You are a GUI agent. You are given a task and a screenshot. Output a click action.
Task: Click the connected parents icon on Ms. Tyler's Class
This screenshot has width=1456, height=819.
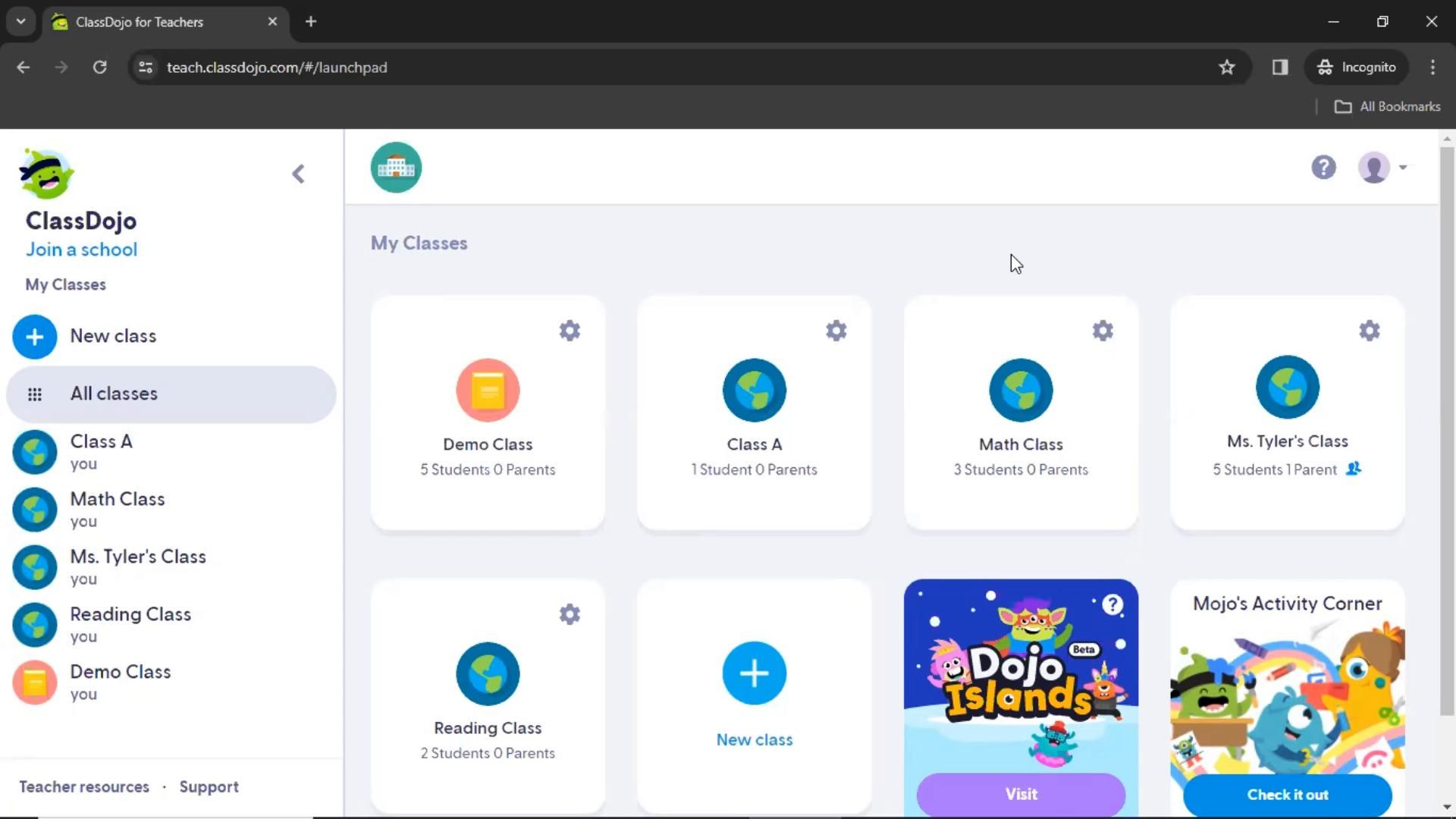(1354, 469)
